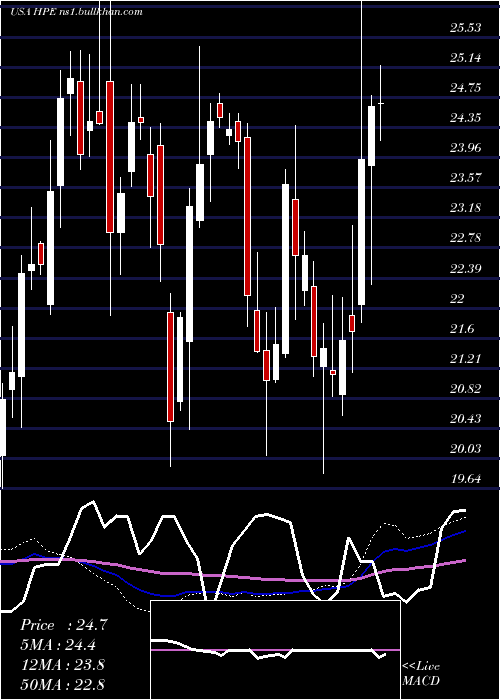Click the 25.53 price axis label

click(x=466, y=28)
